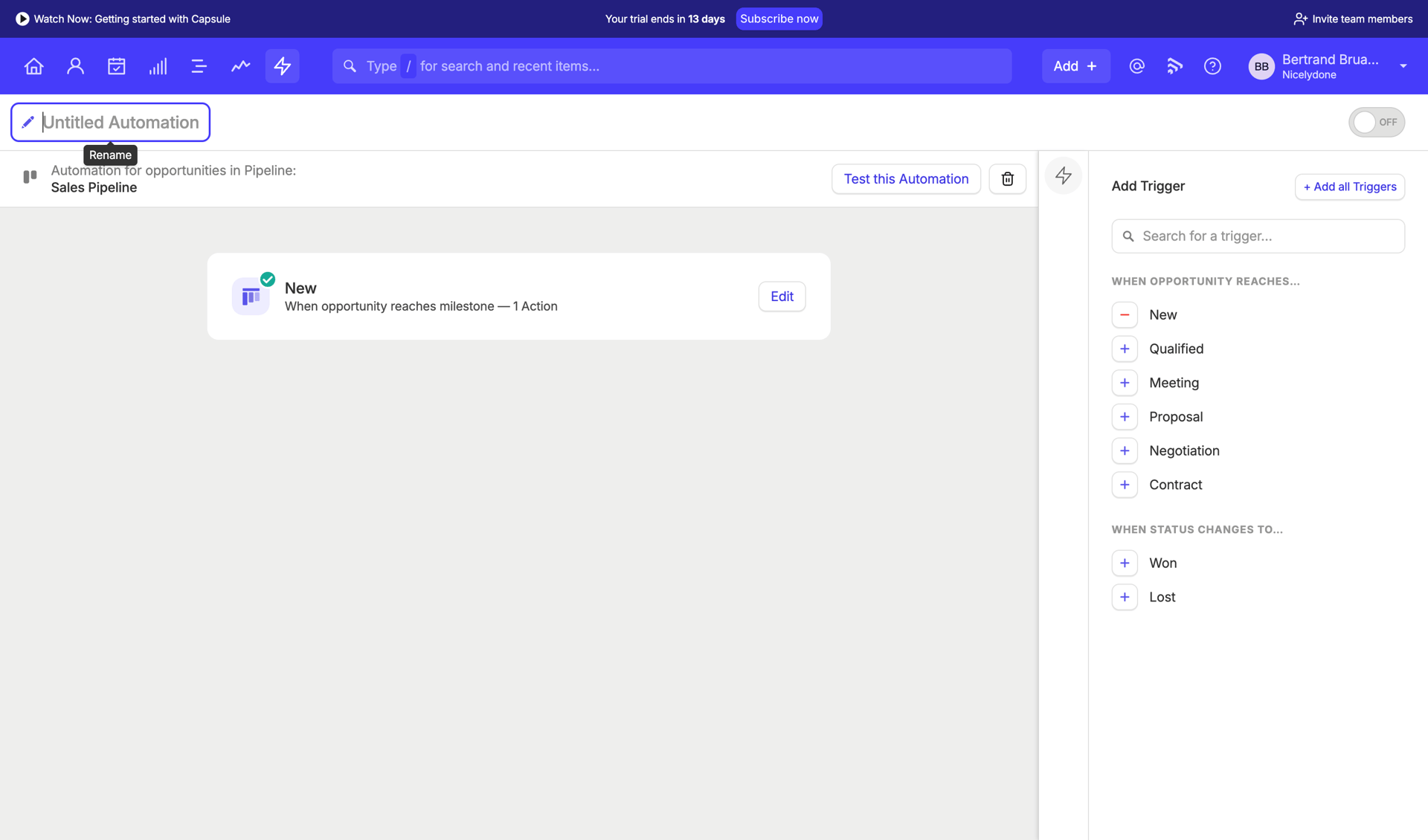This screenshot has height=840, width=1428.
Task: Open the bar chart reports icon
Action: (158, 65)
